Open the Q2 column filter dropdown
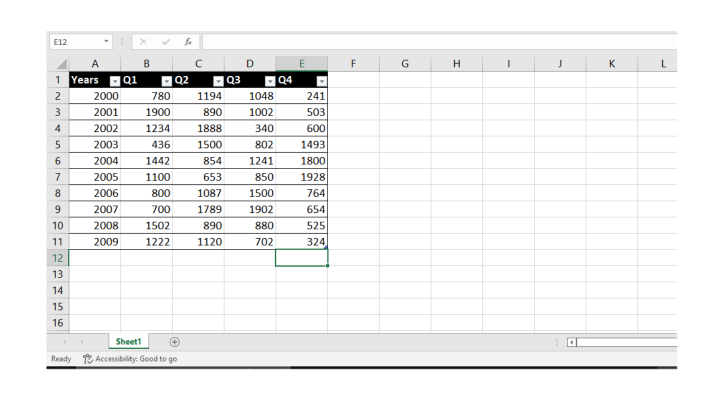 218,81
